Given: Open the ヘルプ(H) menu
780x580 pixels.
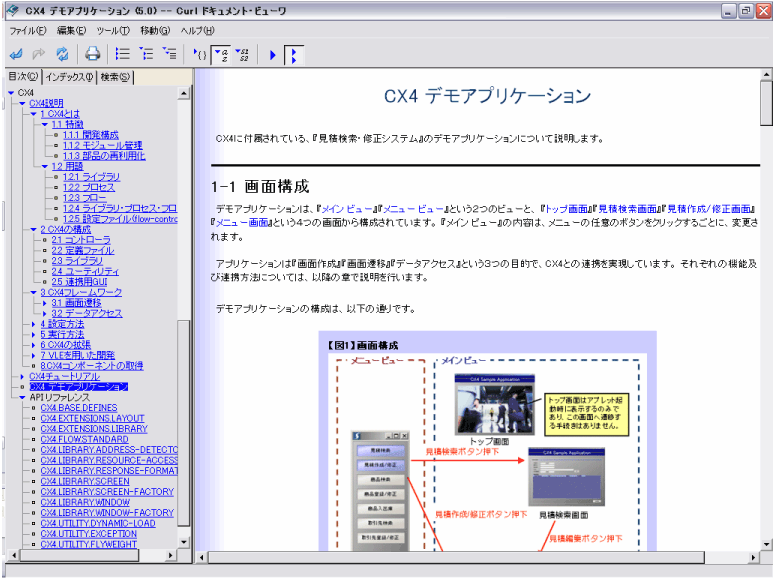Looking at the screenshot, I should [x=197, y=31].
